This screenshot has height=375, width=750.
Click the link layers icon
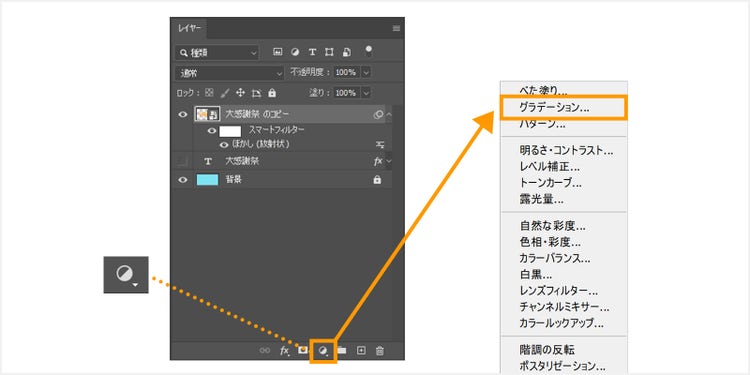click(x=265, y=351)
